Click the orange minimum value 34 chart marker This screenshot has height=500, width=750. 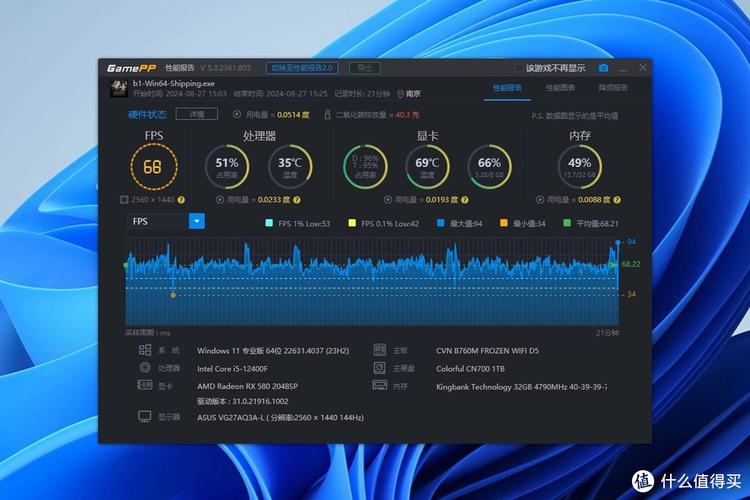(173, 295)
